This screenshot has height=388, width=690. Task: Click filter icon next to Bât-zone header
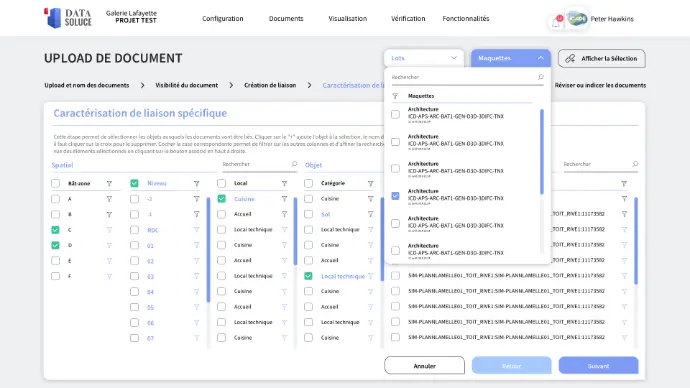tap(109, 183)
